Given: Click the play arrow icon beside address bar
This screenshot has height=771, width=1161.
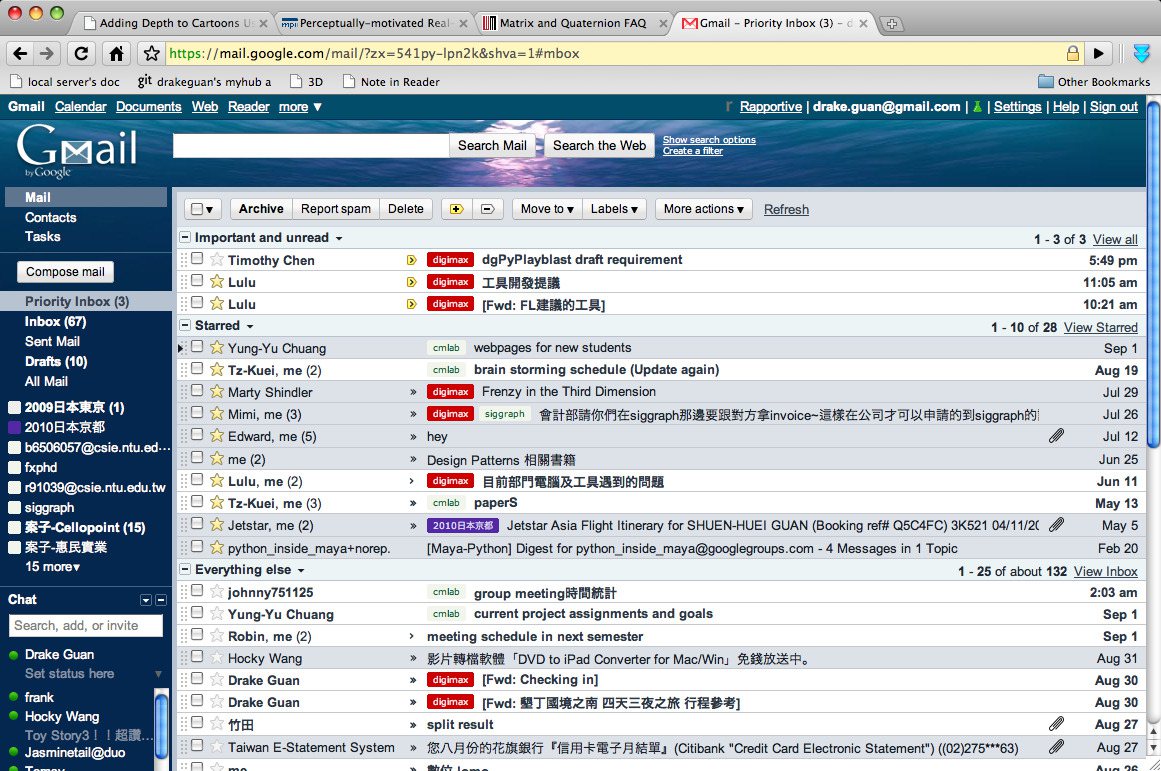Looking at the screenshot, I should point(1099,53).
